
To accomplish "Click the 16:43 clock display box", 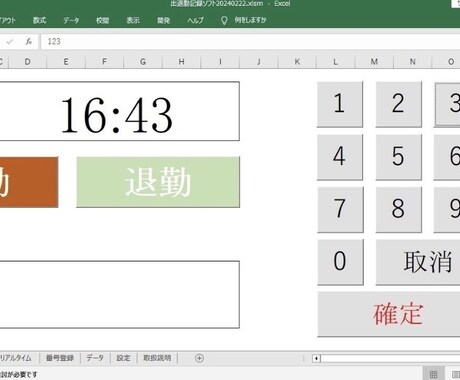I will [119, 111].
